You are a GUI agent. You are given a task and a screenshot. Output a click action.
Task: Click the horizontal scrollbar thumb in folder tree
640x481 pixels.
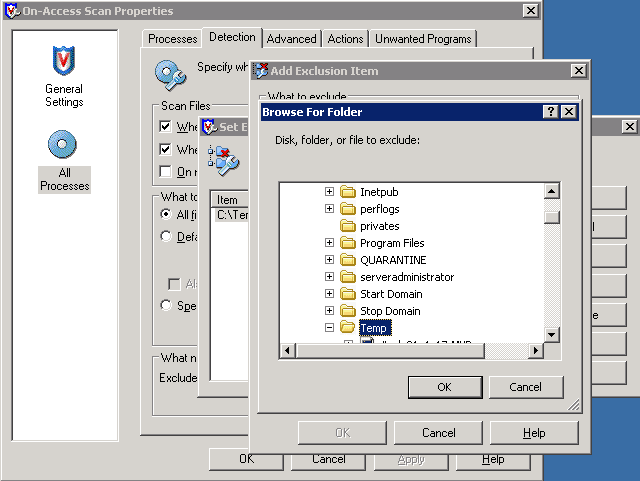390,350
